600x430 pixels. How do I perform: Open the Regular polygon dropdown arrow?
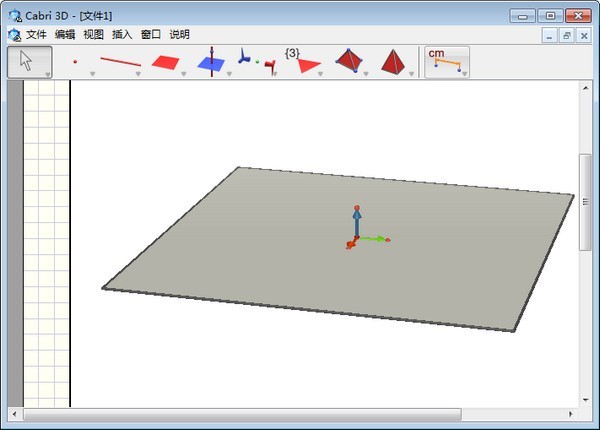[320, 74]
